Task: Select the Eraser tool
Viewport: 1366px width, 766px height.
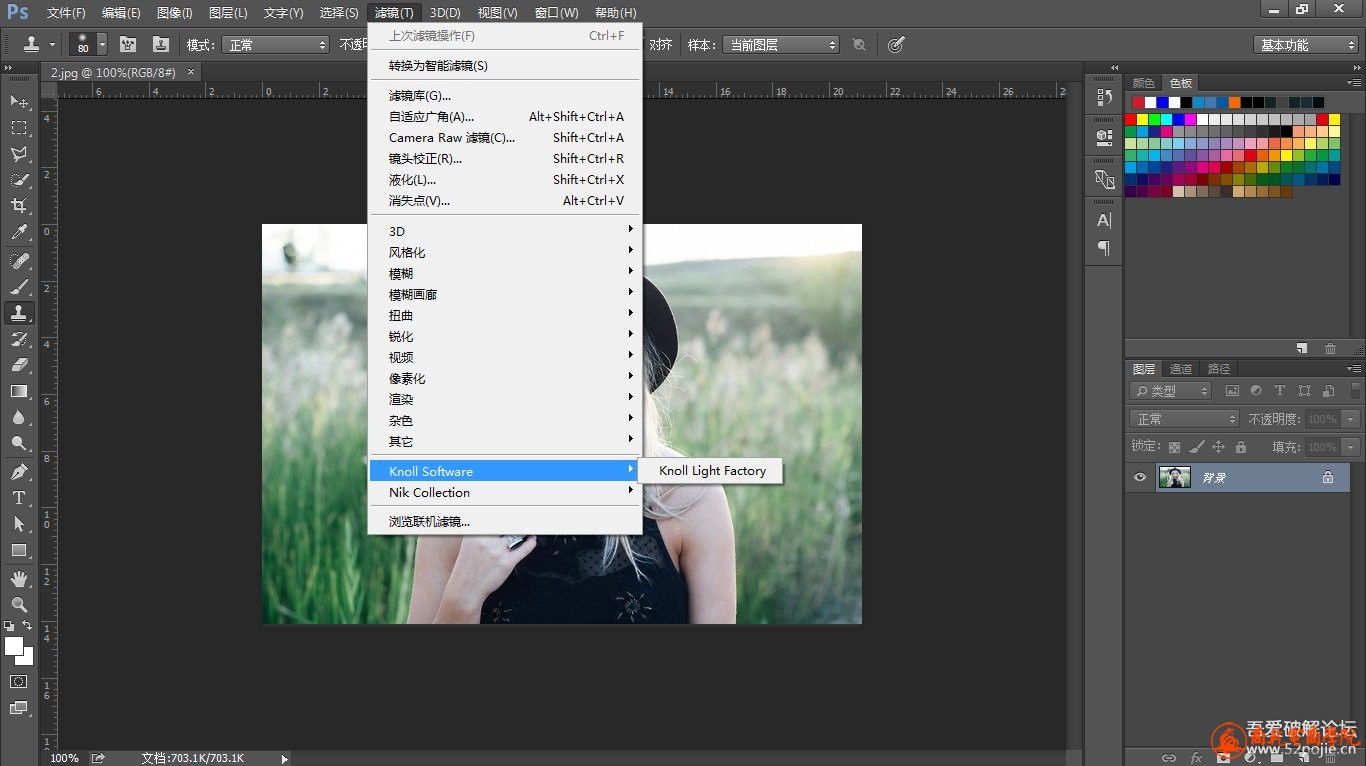Action: [18, 365]
